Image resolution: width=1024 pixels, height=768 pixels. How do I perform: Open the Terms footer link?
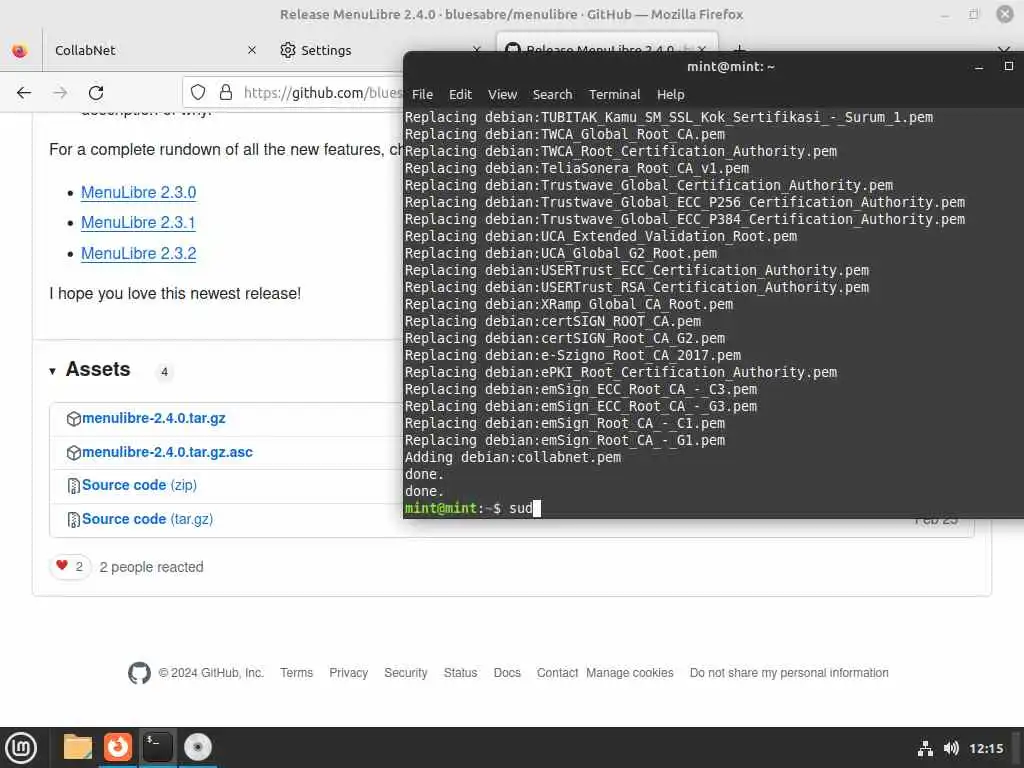[x=296, y=673]
